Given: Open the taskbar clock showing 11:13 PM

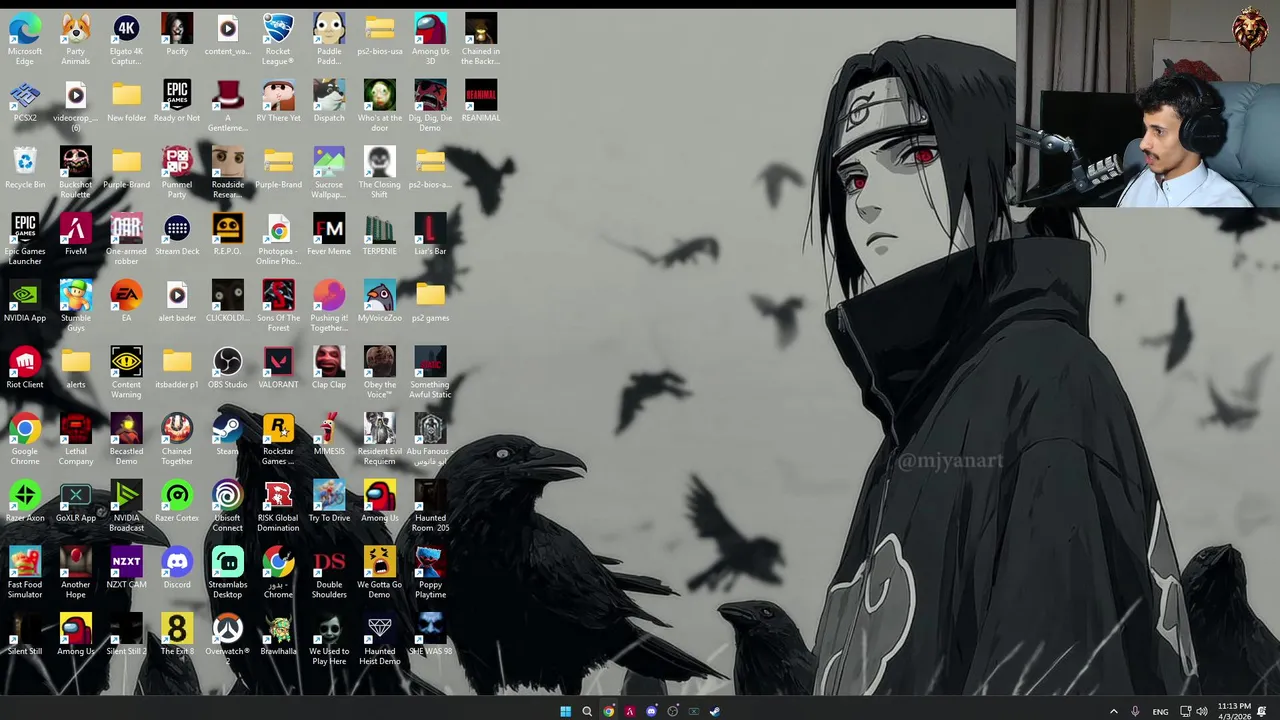Looking at the screenshot, I should click(x=1234, y=711).
